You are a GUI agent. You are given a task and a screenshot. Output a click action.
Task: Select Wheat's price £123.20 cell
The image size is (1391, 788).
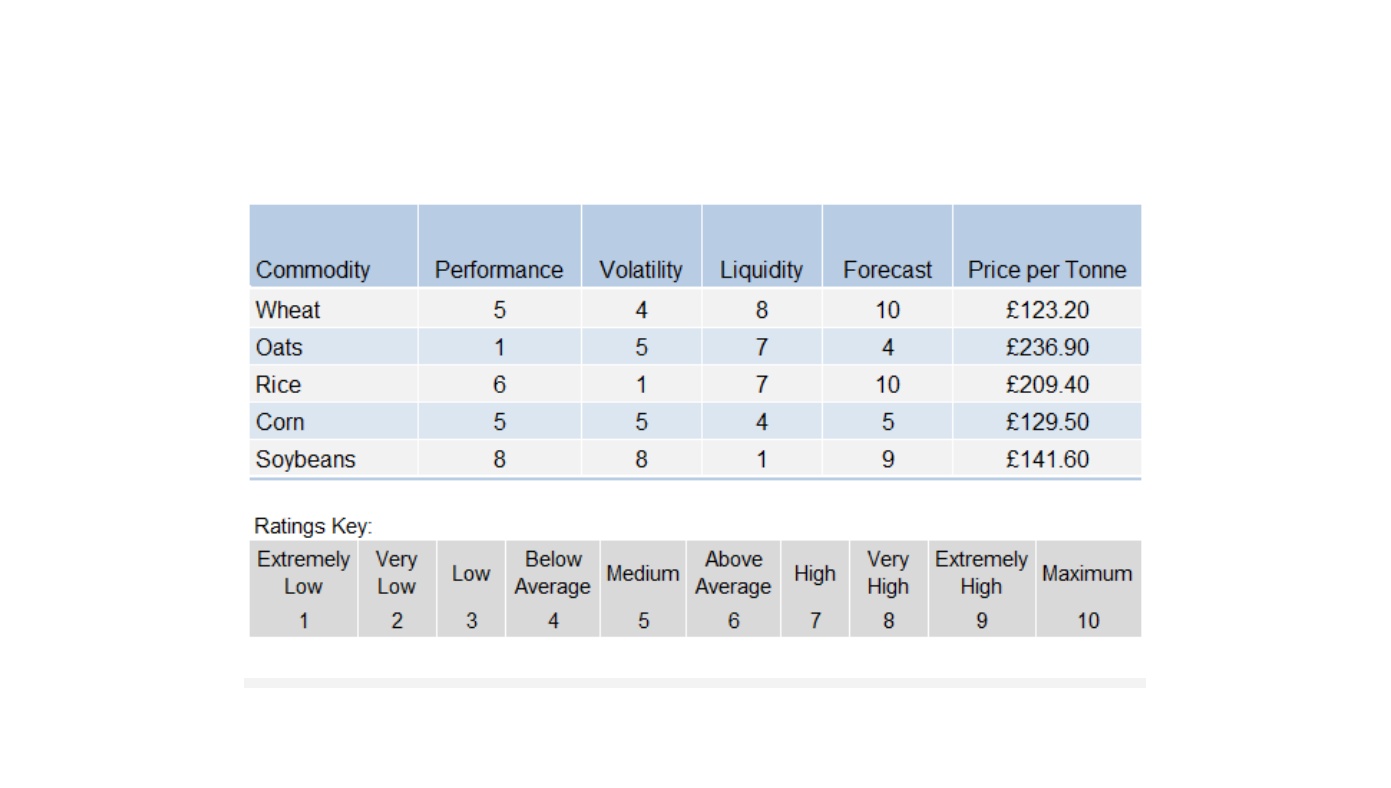pyautogui.click(x=1047, y=310)
